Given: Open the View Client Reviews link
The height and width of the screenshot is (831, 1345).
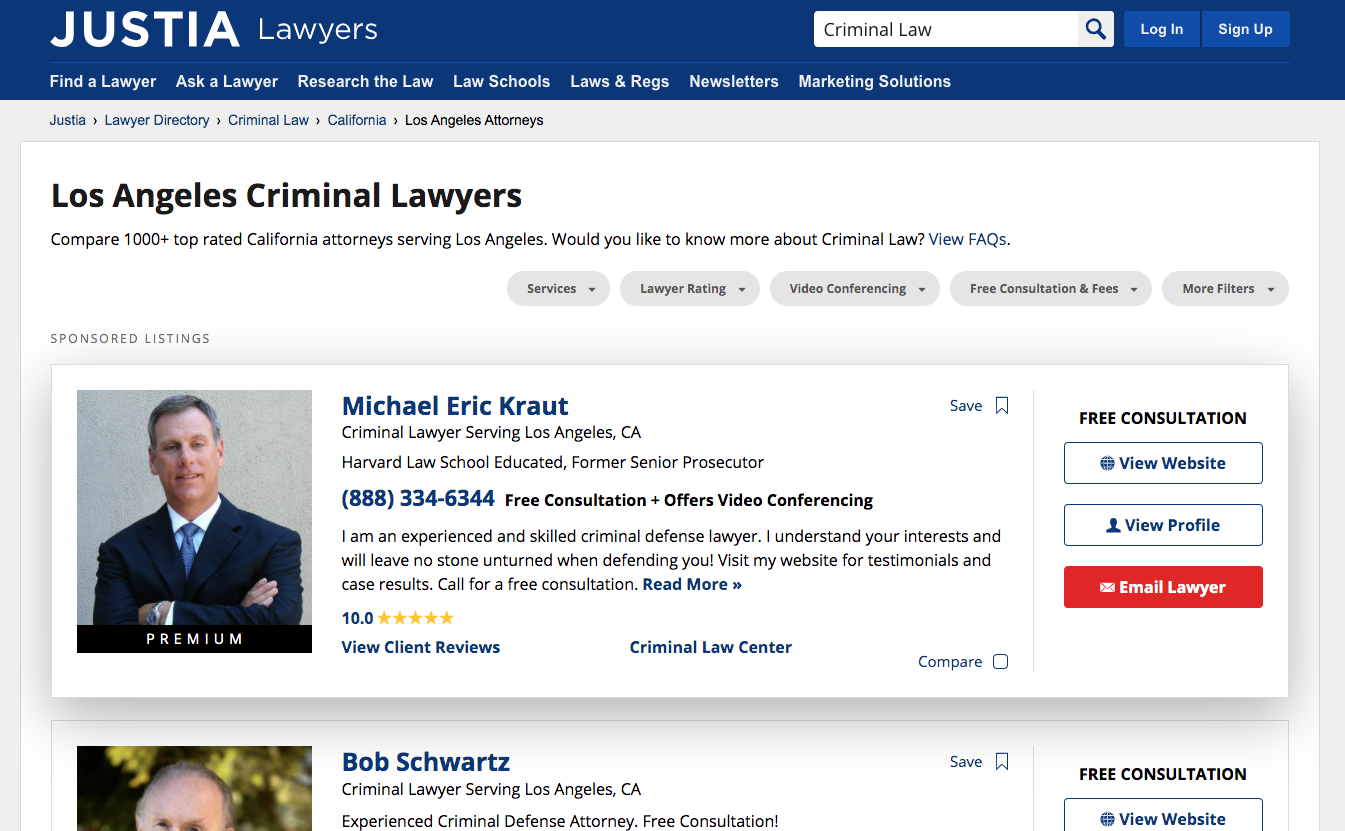Looking at the screenshot, I should click(421, 647).
